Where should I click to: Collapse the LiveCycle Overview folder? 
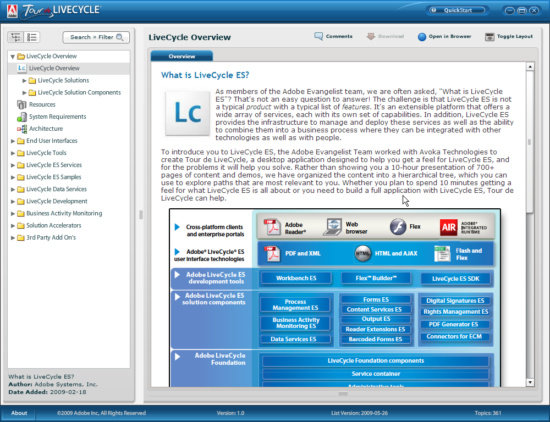coord(13,56)
